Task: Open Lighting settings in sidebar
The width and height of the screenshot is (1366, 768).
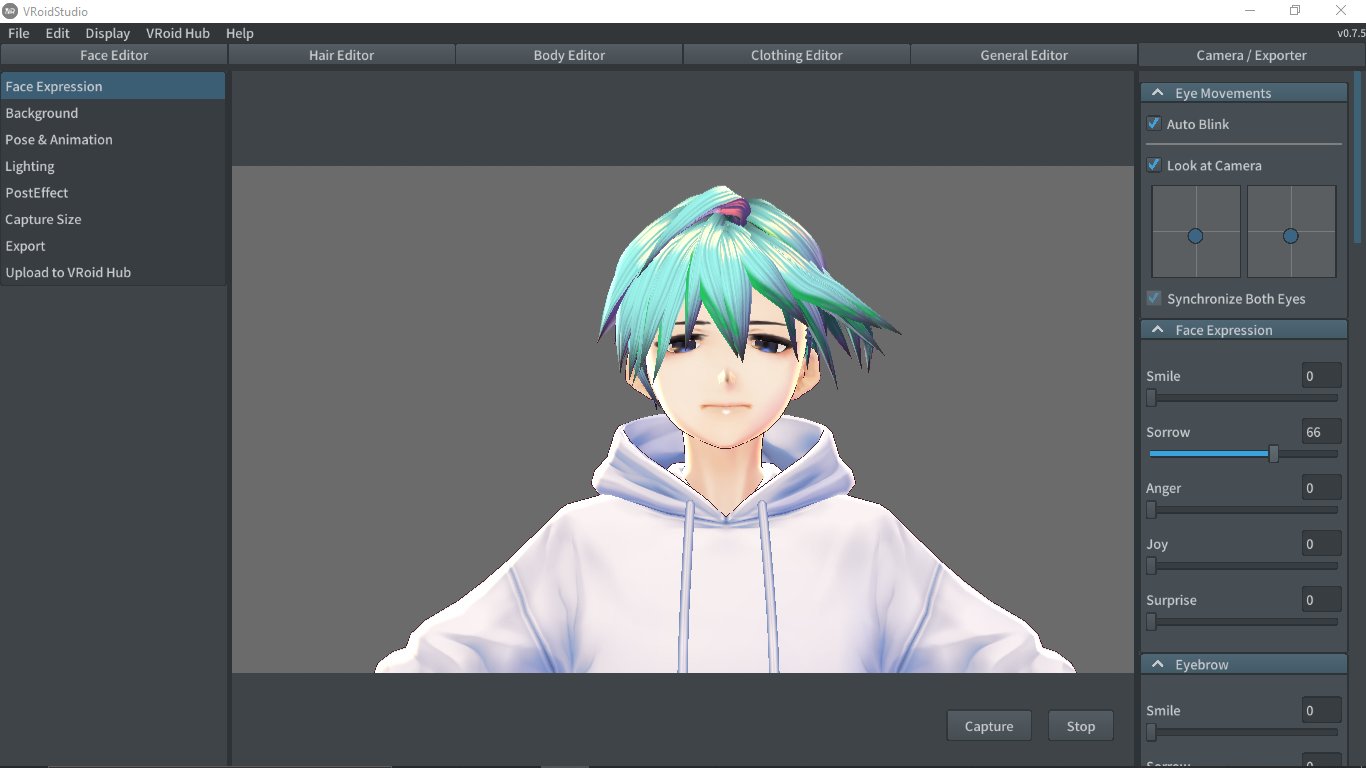Action: click(30, 166)
